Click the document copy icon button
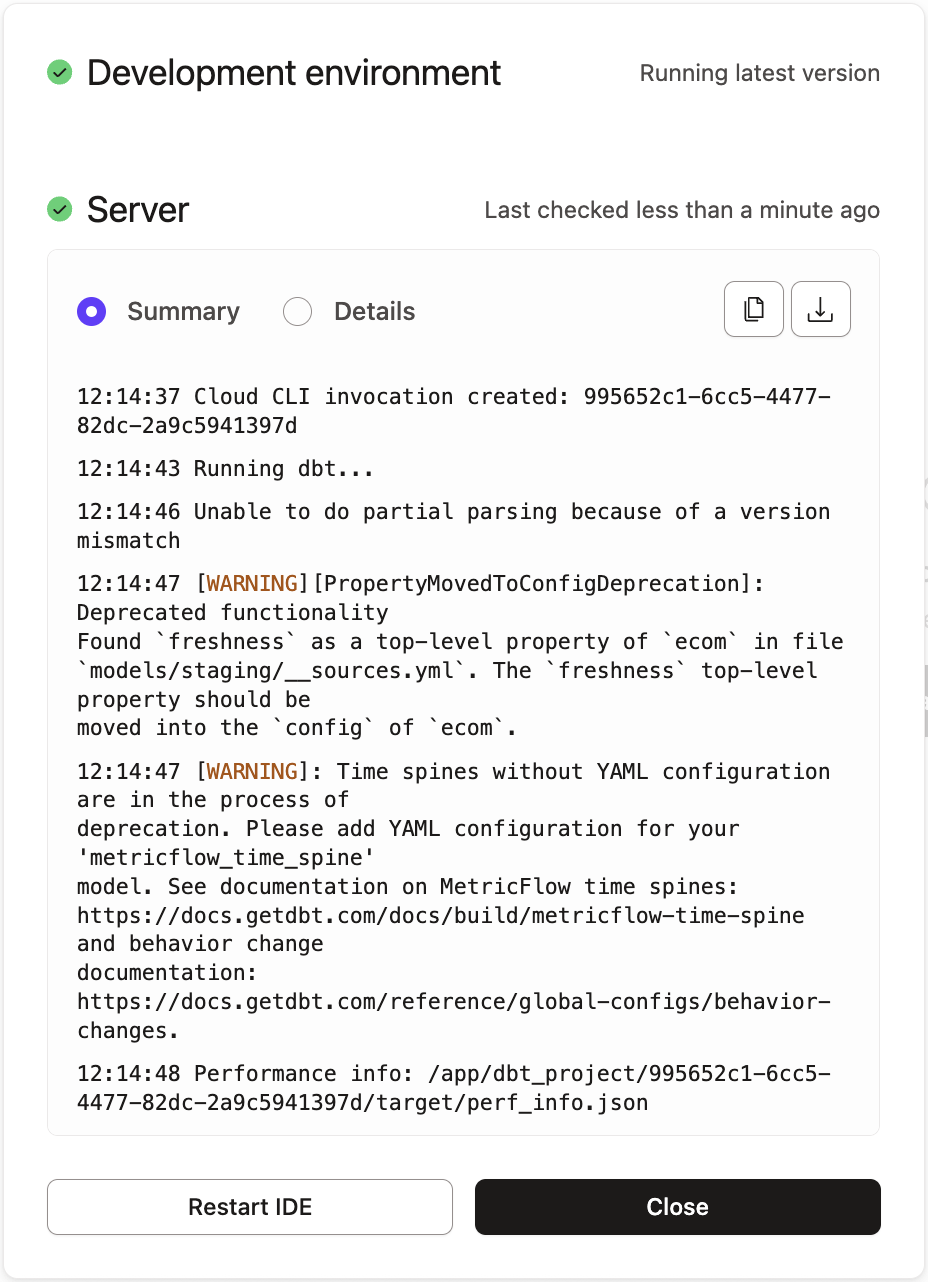Viewport: 928px width, 1282px height. click(x=754, y=309)
